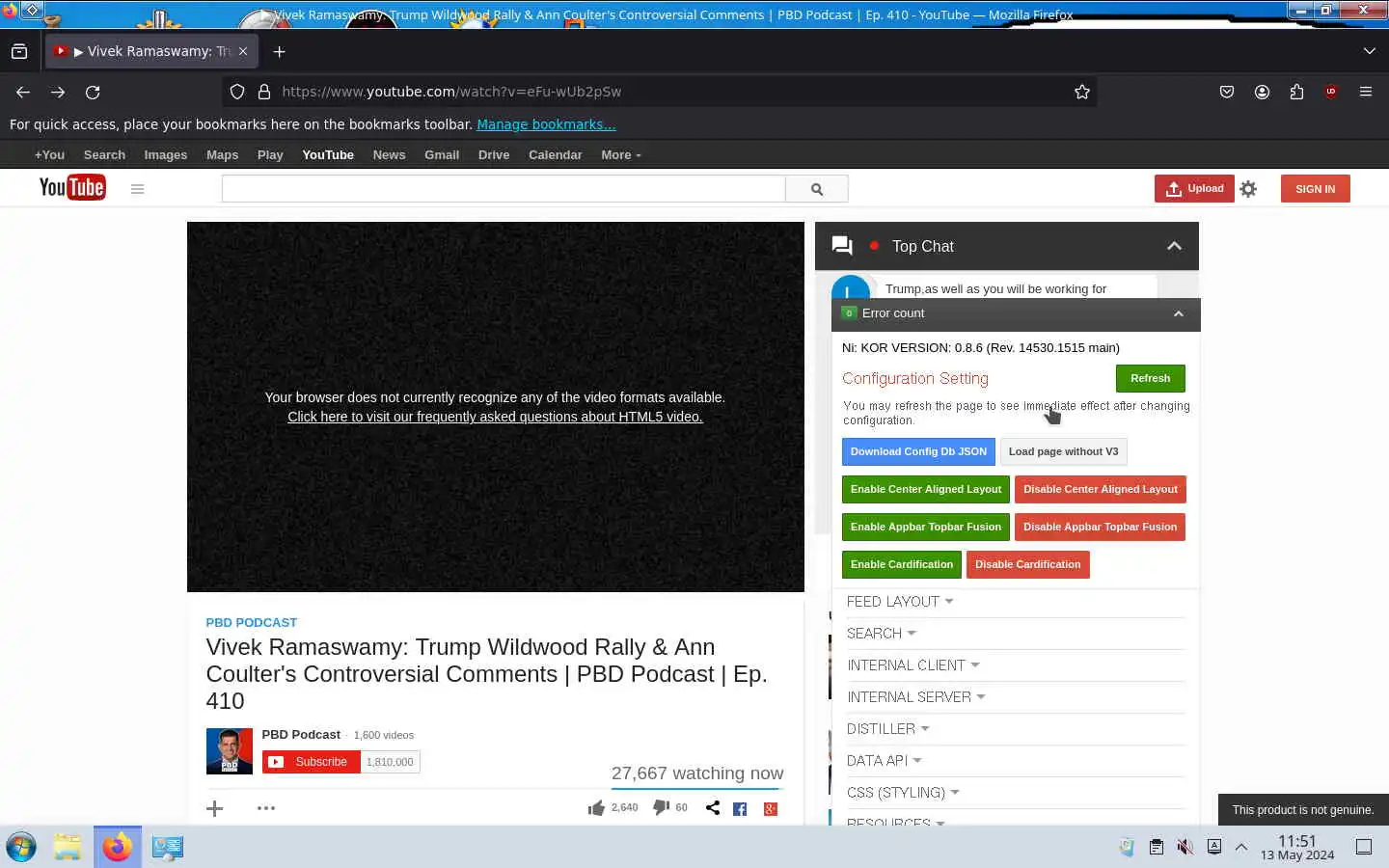This screenshot has width=1389, height=868.
Task: Click the Add to plus icon
Action: pyautogui.click(x=215, y=808)
